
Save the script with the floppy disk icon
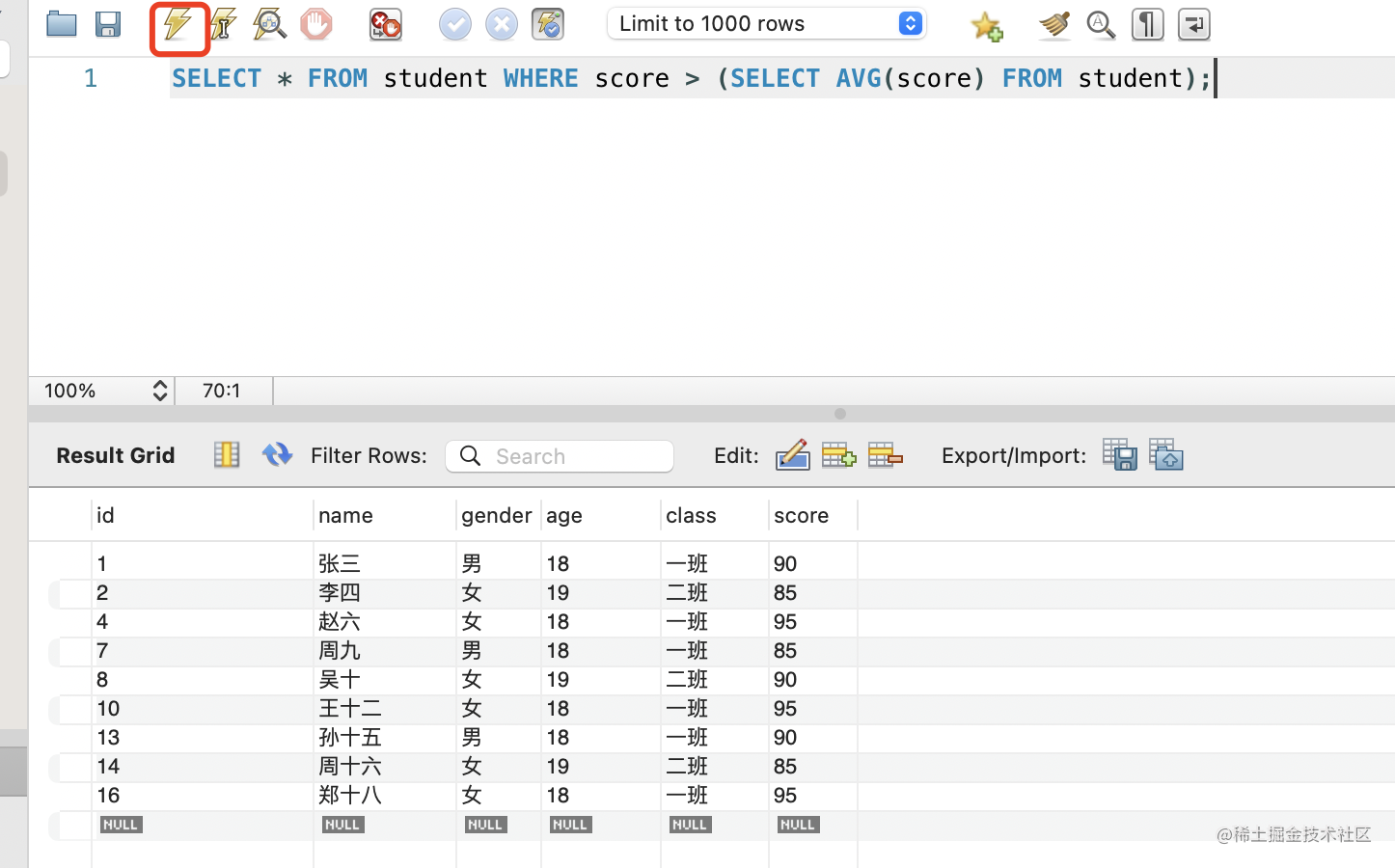(x=108, y=24)
